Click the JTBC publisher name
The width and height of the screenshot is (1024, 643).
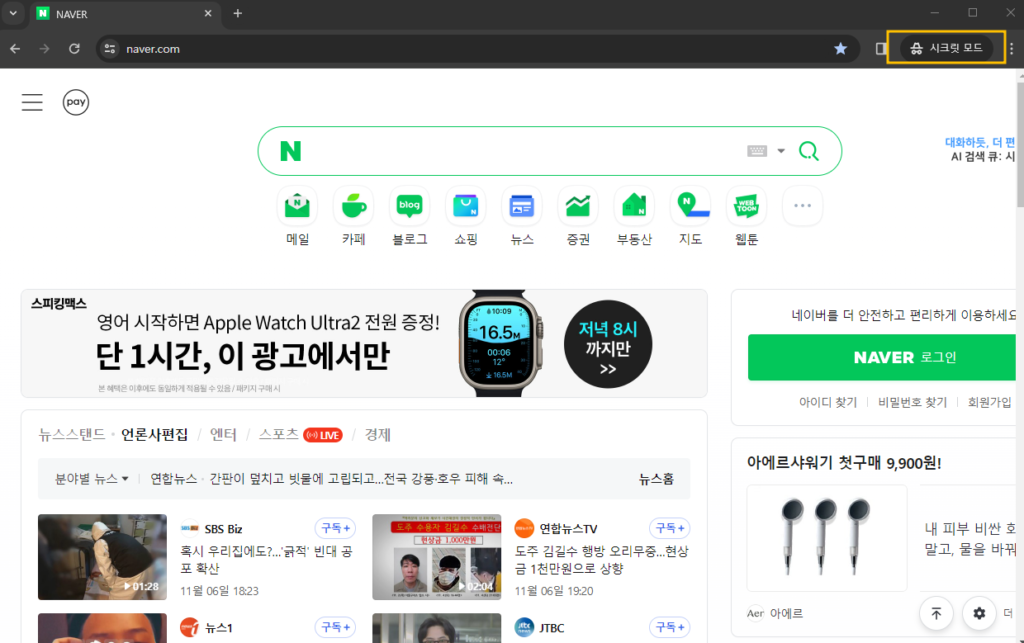(x=552, y=628)
